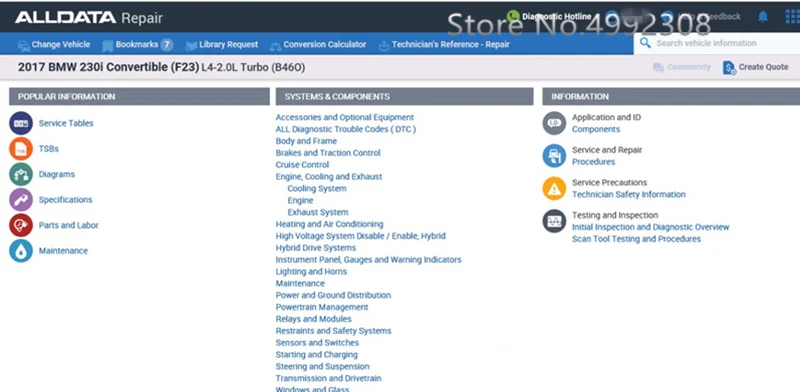This screenshot has width=800, height=392.
Task: Click the Application and ID icon
Action: (x=554, y=123)
